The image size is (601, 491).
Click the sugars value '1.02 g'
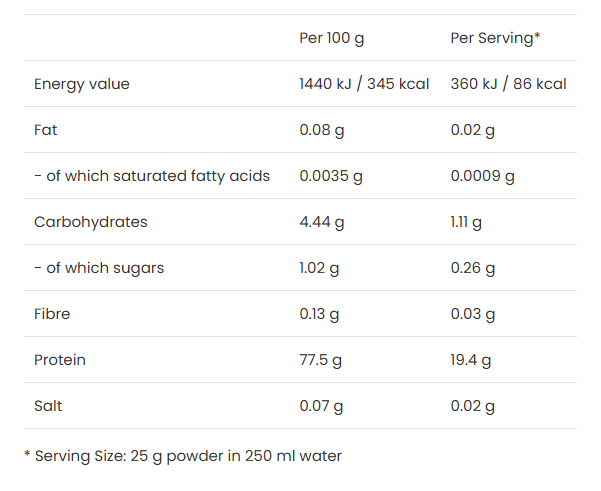[320, 268]
